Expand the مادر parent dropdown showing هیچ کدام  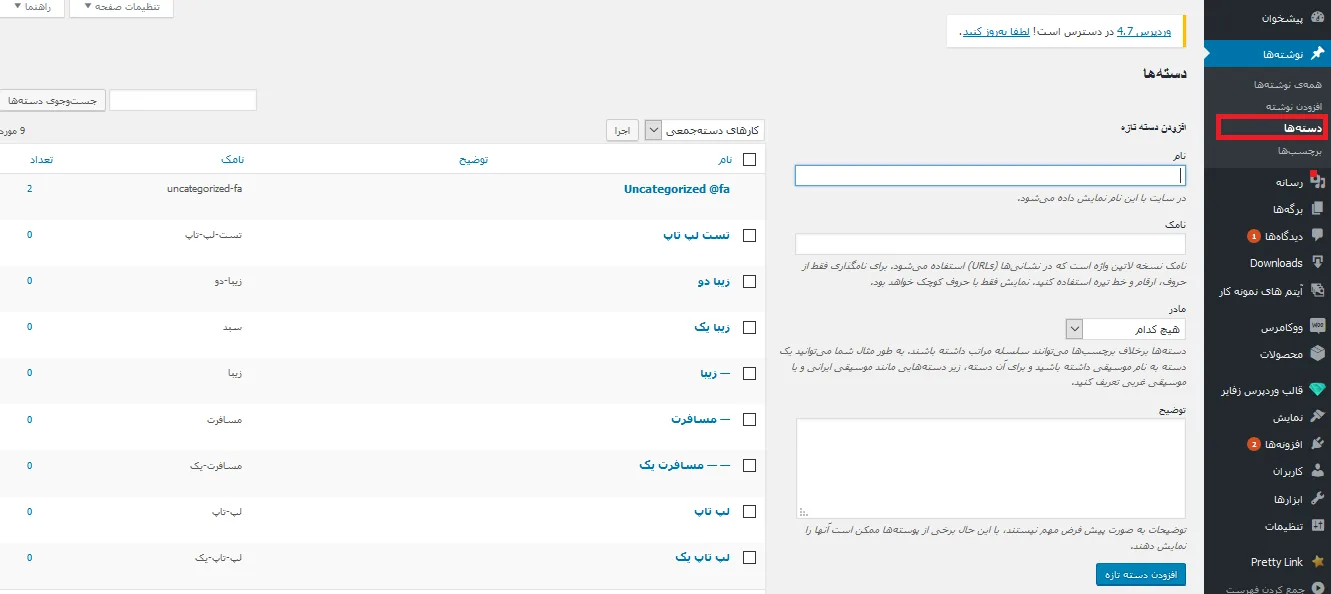(1125, 329)
